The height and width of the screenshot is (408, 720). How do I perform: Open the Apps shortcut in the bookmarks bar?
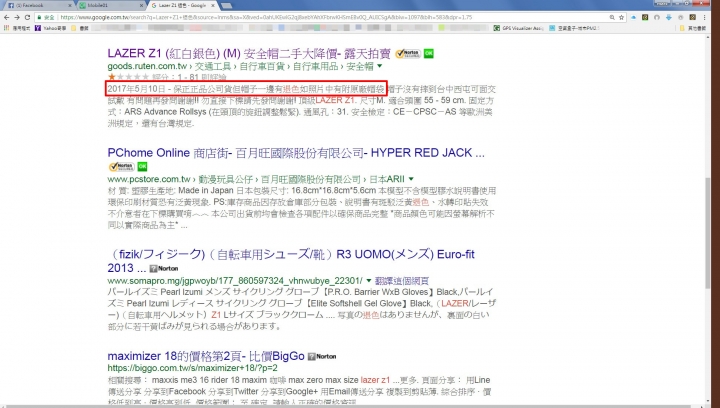pos(17,28)
